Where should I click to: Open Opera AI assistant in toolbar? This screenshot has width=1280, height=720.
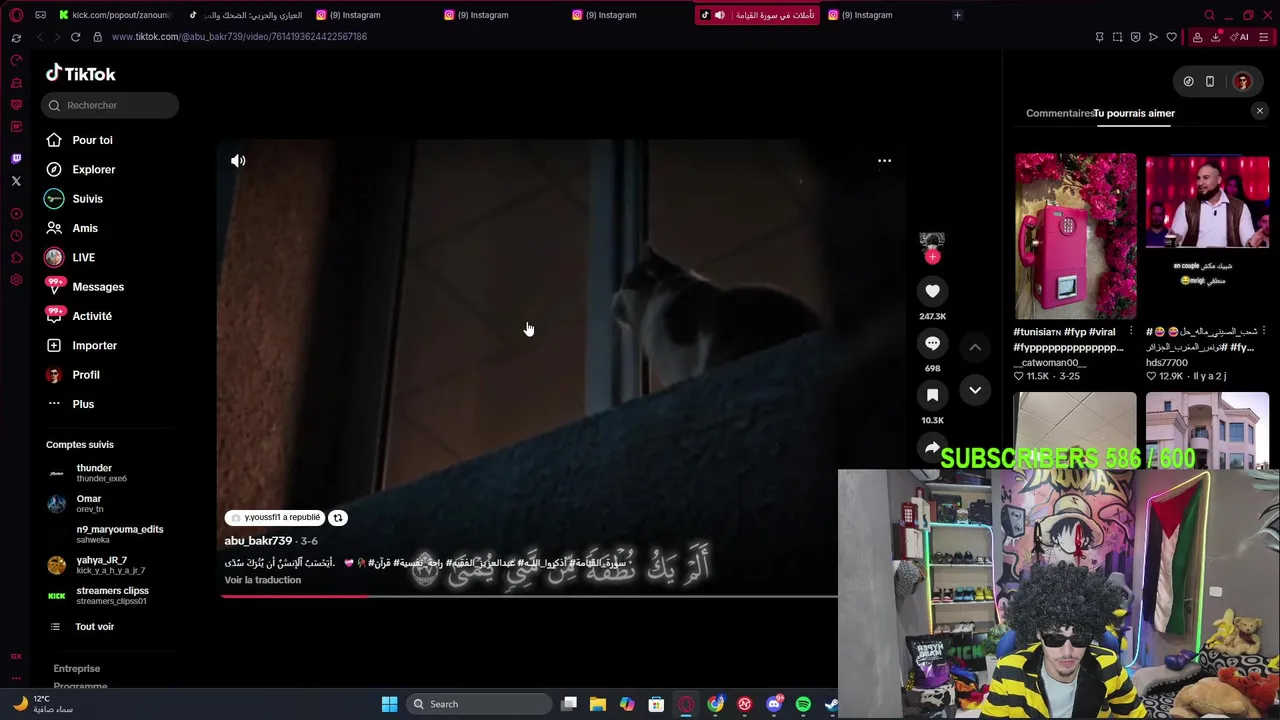[x=1241, y=37]
